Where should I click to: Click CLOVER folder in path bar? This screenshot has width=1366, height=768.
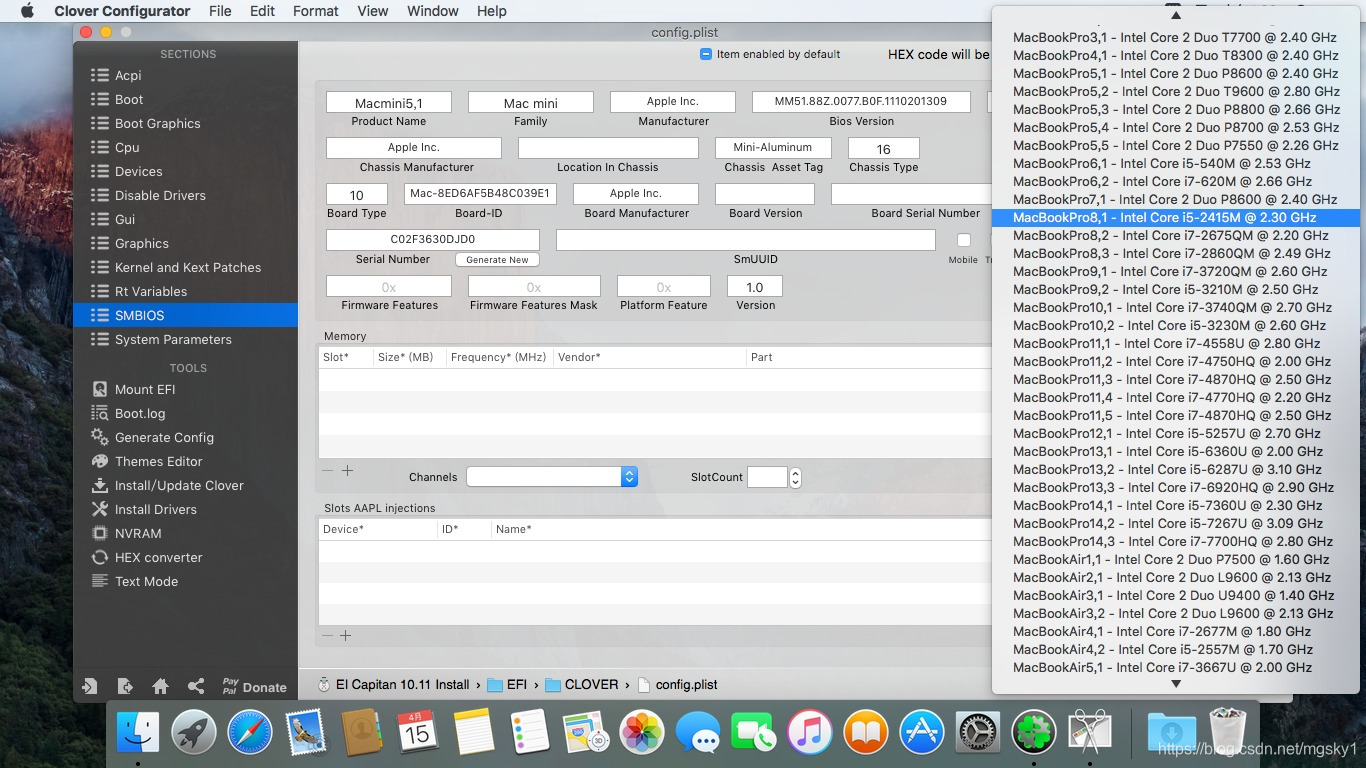[581, 685]
